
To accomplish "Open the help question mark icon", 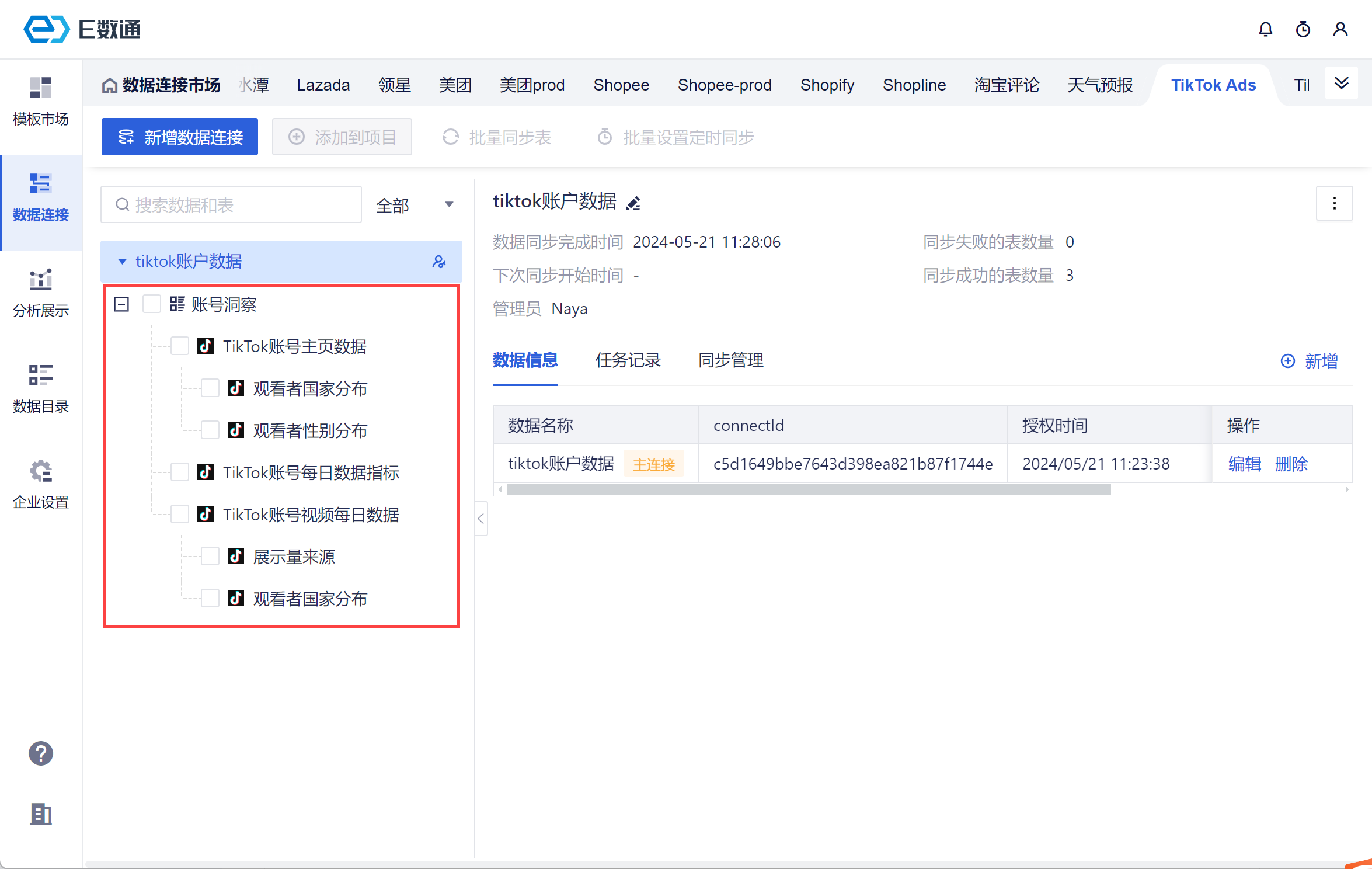I will (41, 753).
